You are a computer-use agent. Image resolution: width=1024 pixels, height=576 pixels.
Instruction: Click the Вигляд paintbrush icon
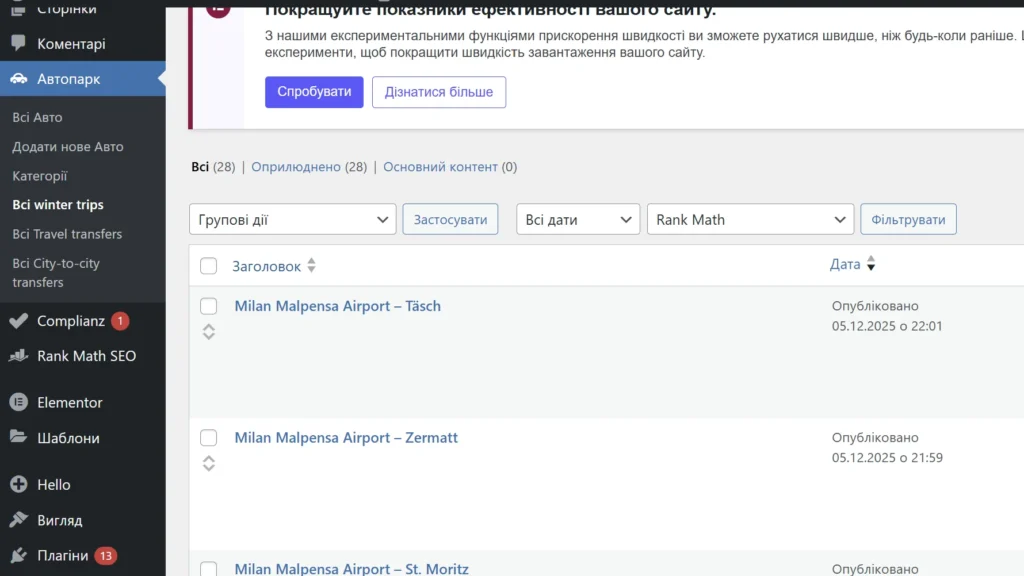(x=18, y=520)
